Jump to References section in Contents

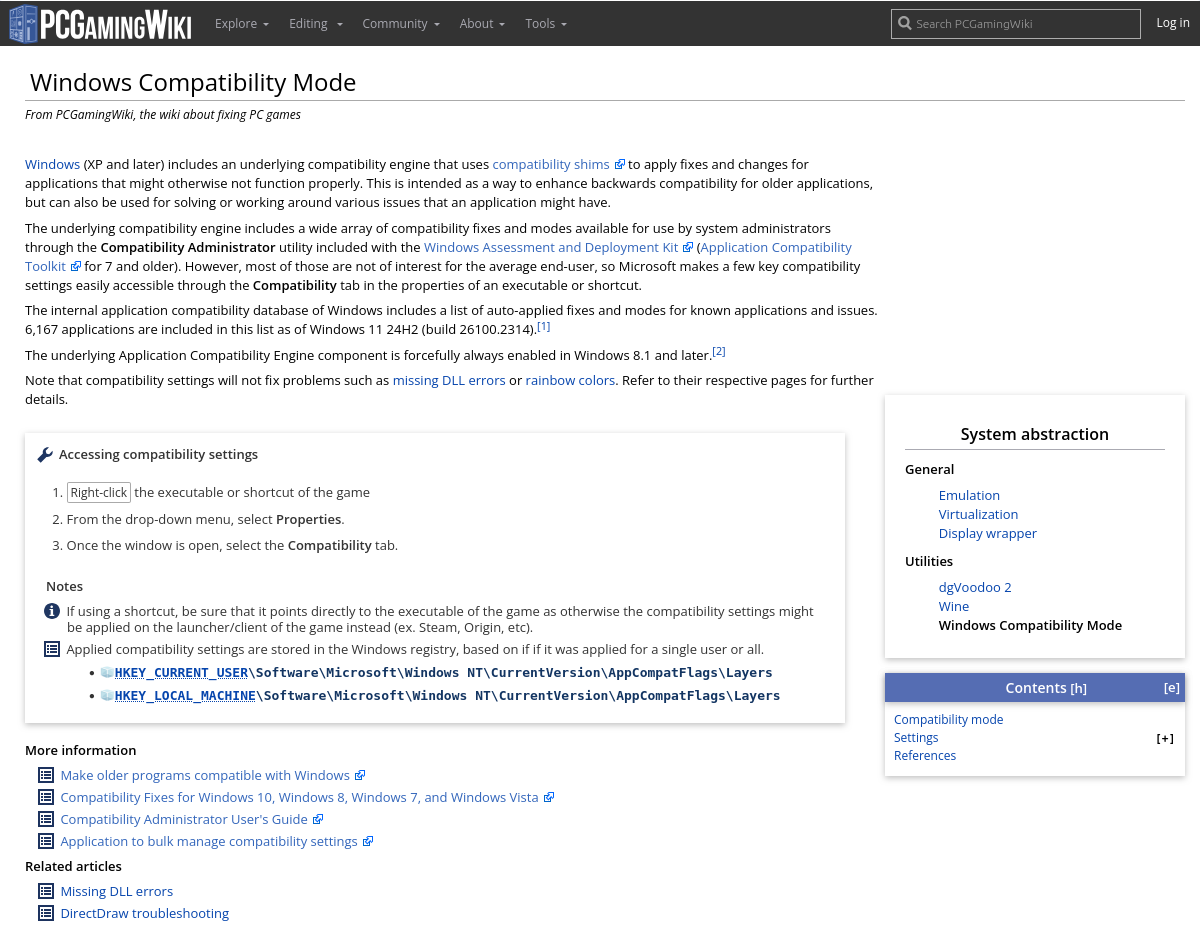tap(925, 755)
